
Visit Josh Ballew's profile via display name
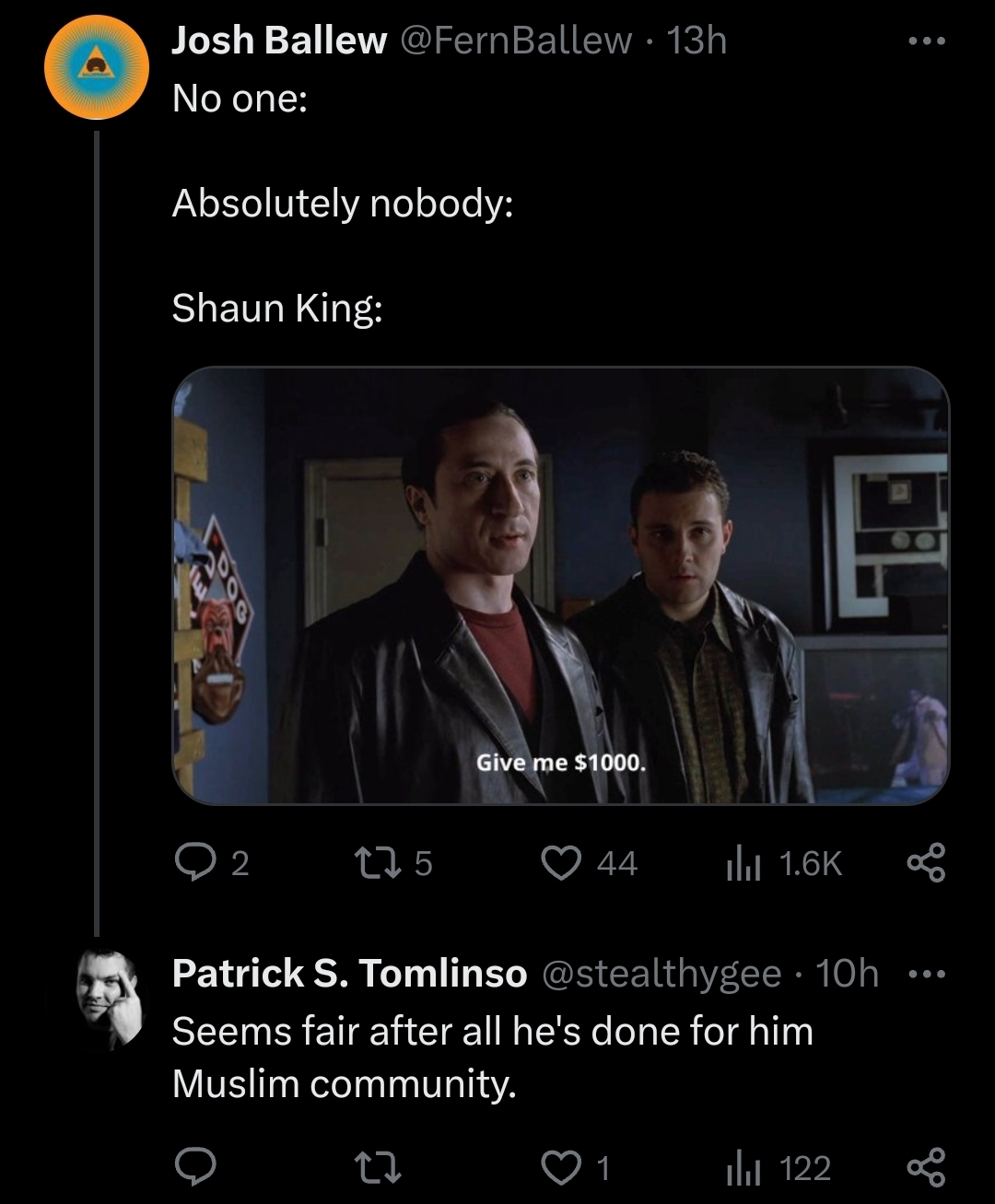[x=279, y=41]
